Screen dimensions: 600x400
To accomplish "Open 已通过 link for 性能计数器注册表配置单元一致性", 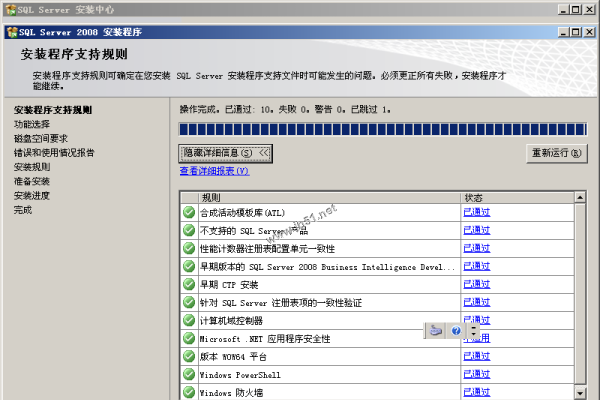I will point(476,248).
